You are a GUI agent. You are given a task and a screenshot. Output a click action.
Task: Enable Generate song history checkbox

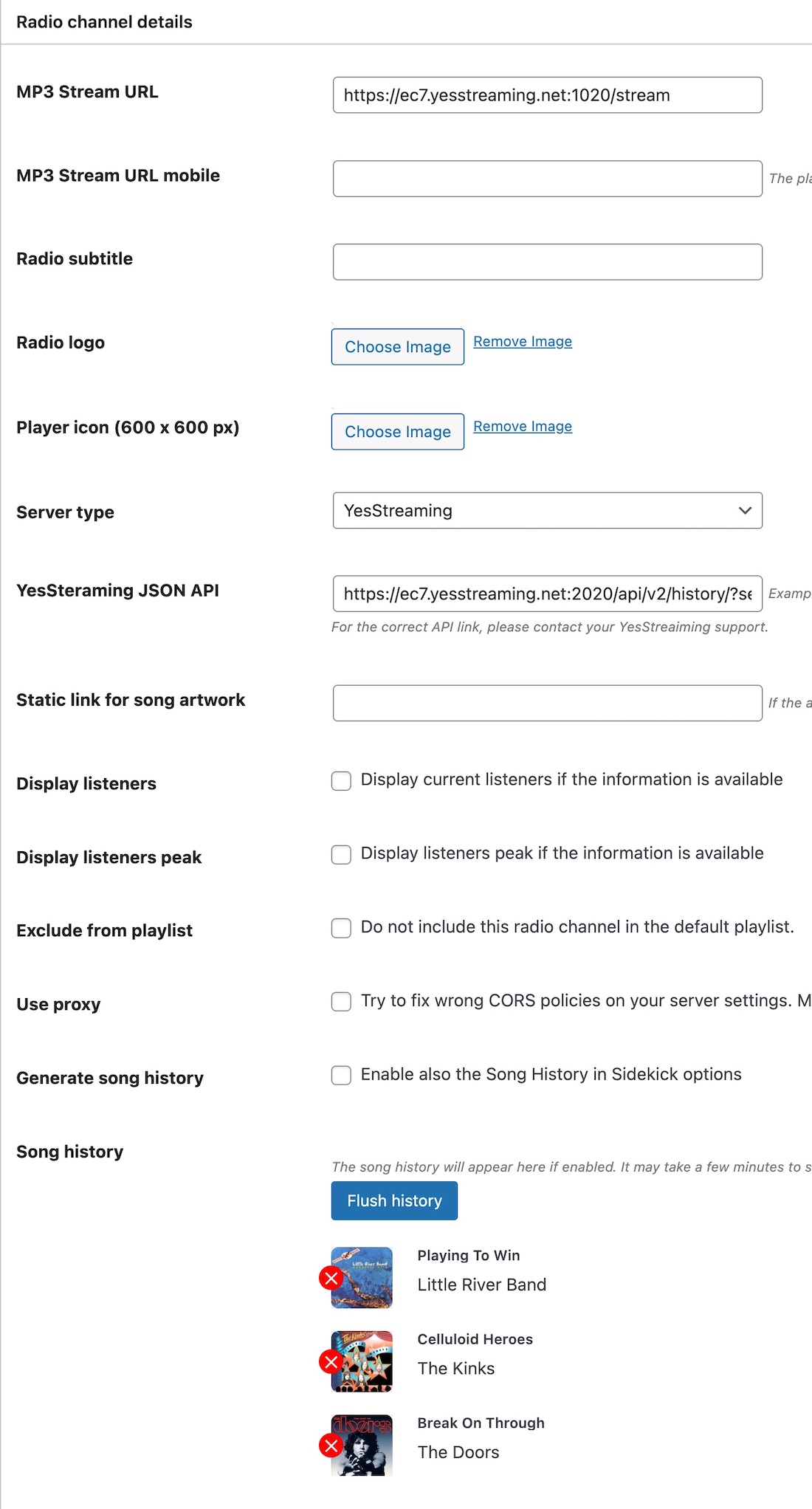click(341, 1076)
